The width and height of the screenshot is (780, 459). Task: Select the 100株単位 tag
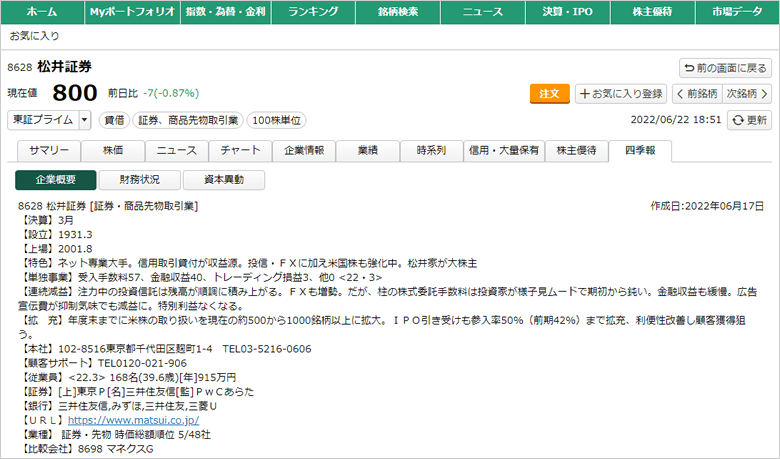pos(277,120)
